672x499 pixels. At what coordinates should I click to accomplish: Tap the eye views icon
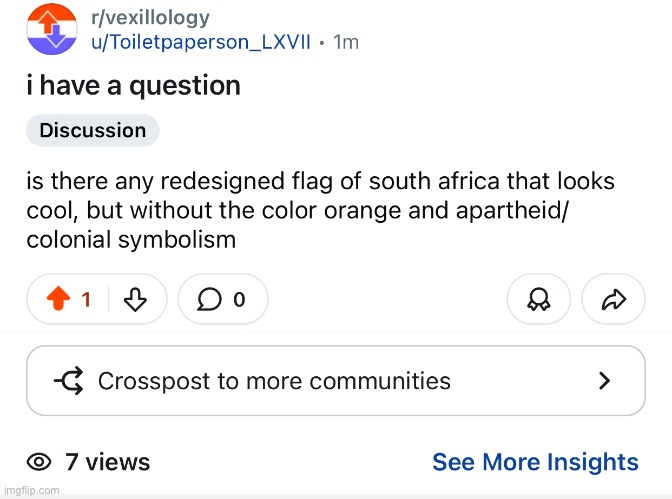pyautogui.click(x=39, y=462)
